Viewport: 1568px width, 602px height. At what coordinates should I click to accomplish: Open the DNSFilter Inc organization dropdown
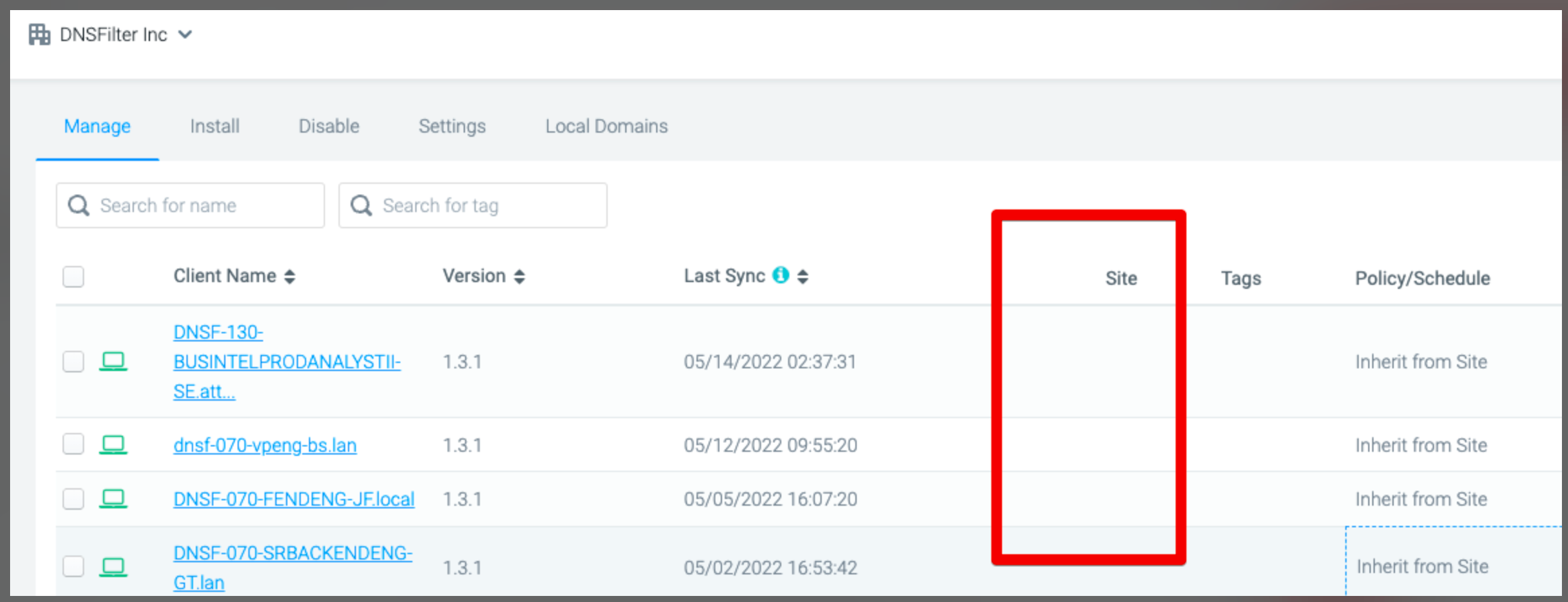click(111, 34)
